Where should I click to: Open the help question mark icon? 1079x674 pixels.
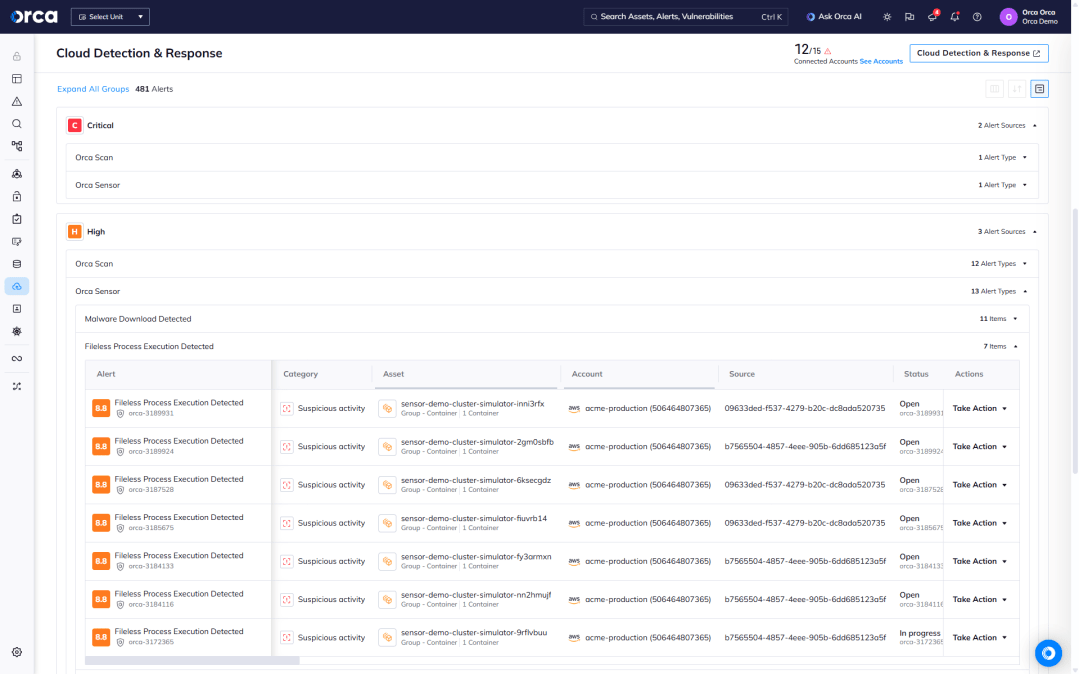(977, 17)
